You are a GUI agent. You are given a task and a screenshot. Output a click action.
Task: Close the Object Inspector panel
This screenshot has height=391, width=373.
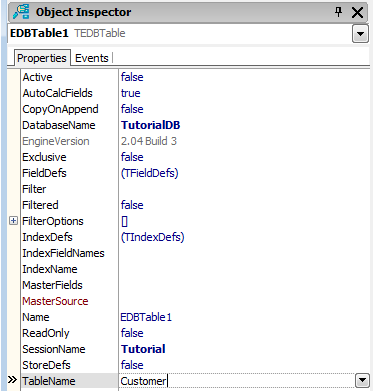[357, 13]
